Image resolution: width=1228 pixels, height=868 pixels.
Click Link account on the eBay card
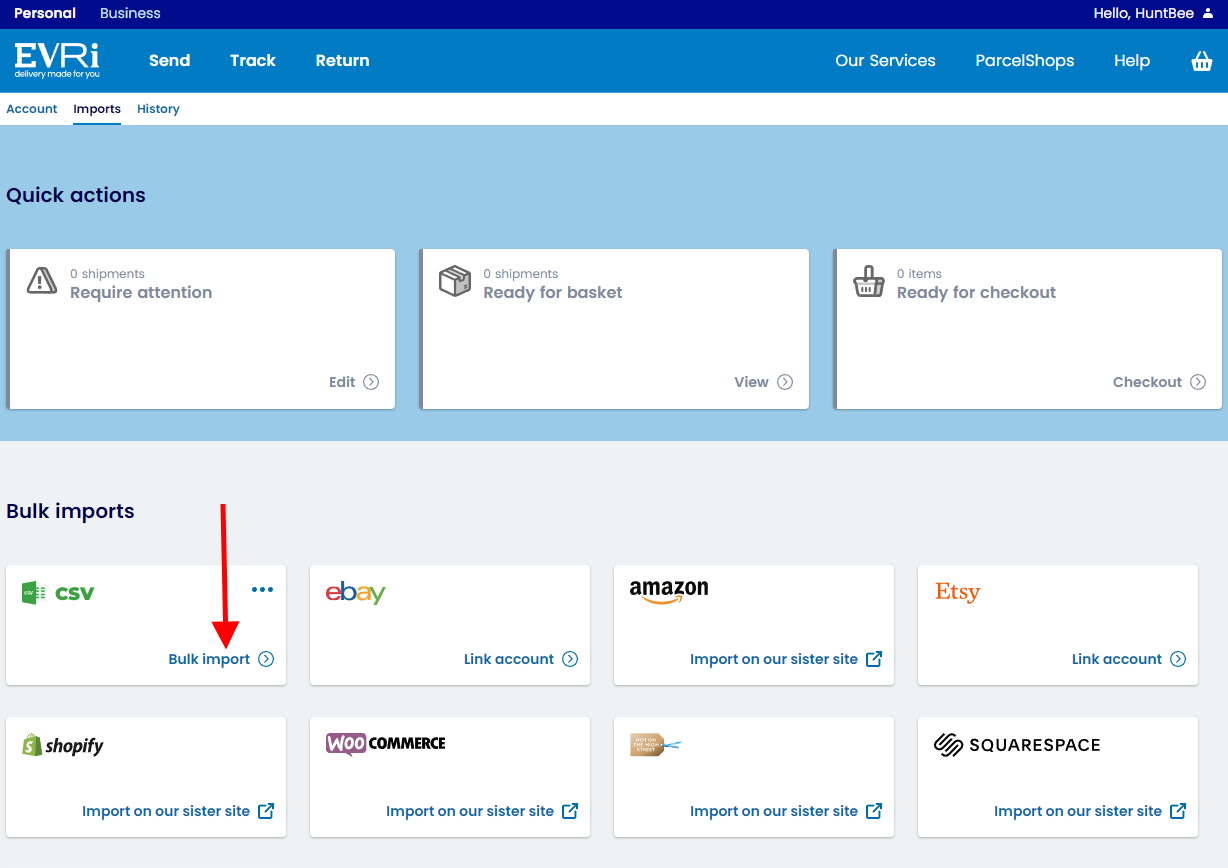[509, 659]
